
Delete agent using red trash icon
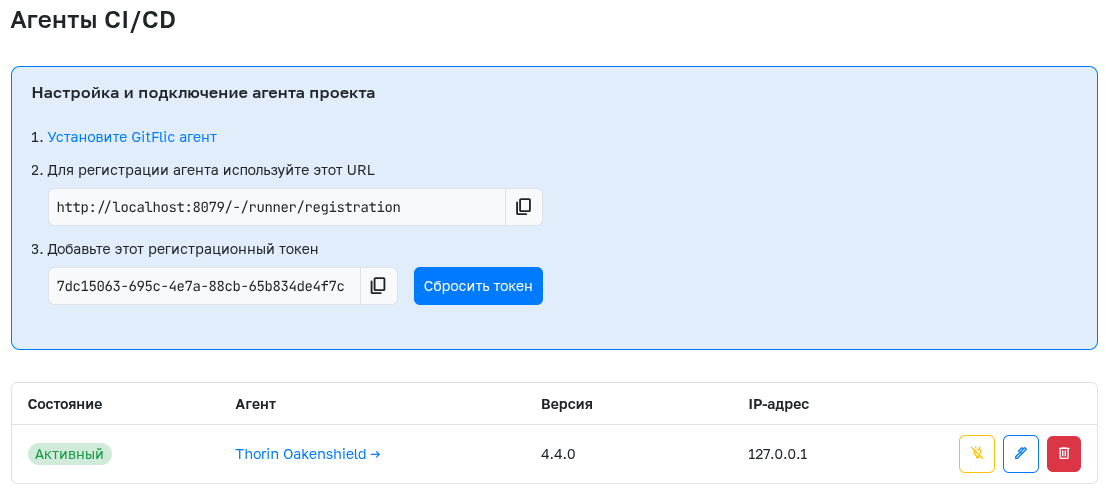tap(1064, 454)
